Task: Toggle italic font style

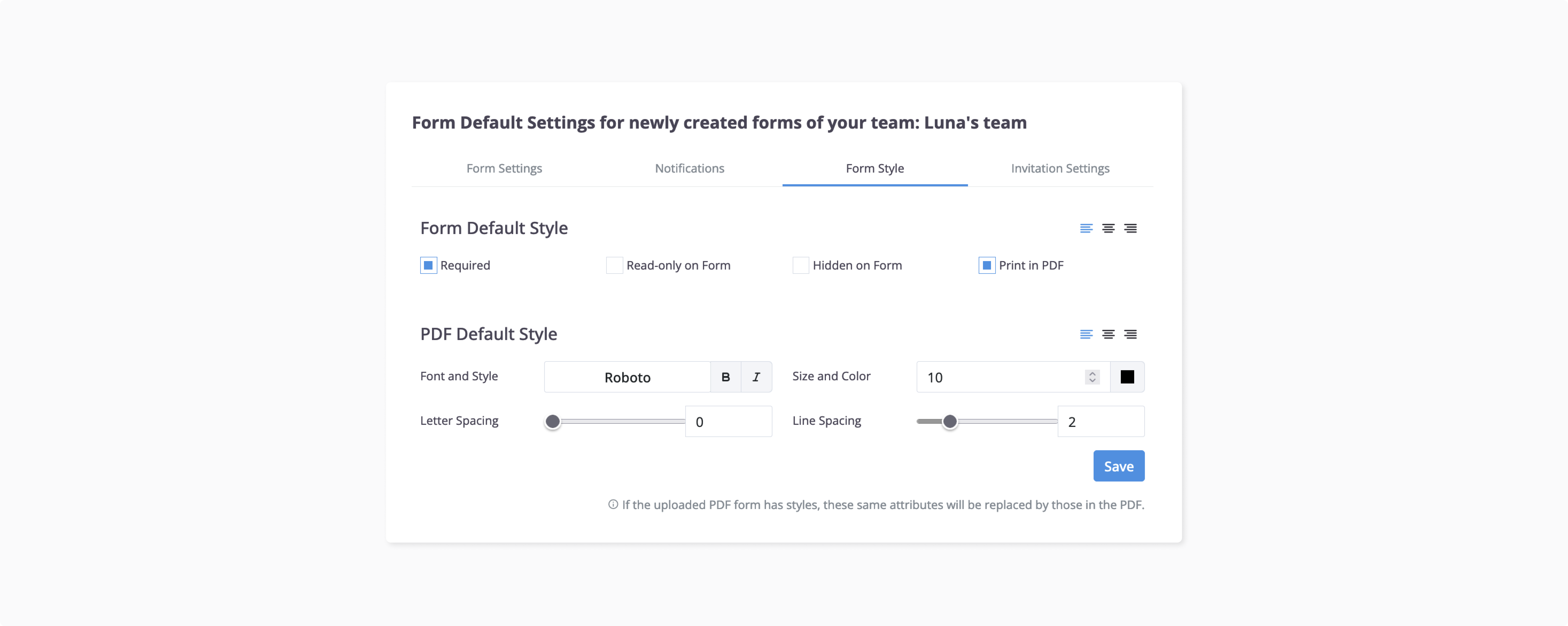Action: pos(756,377)
